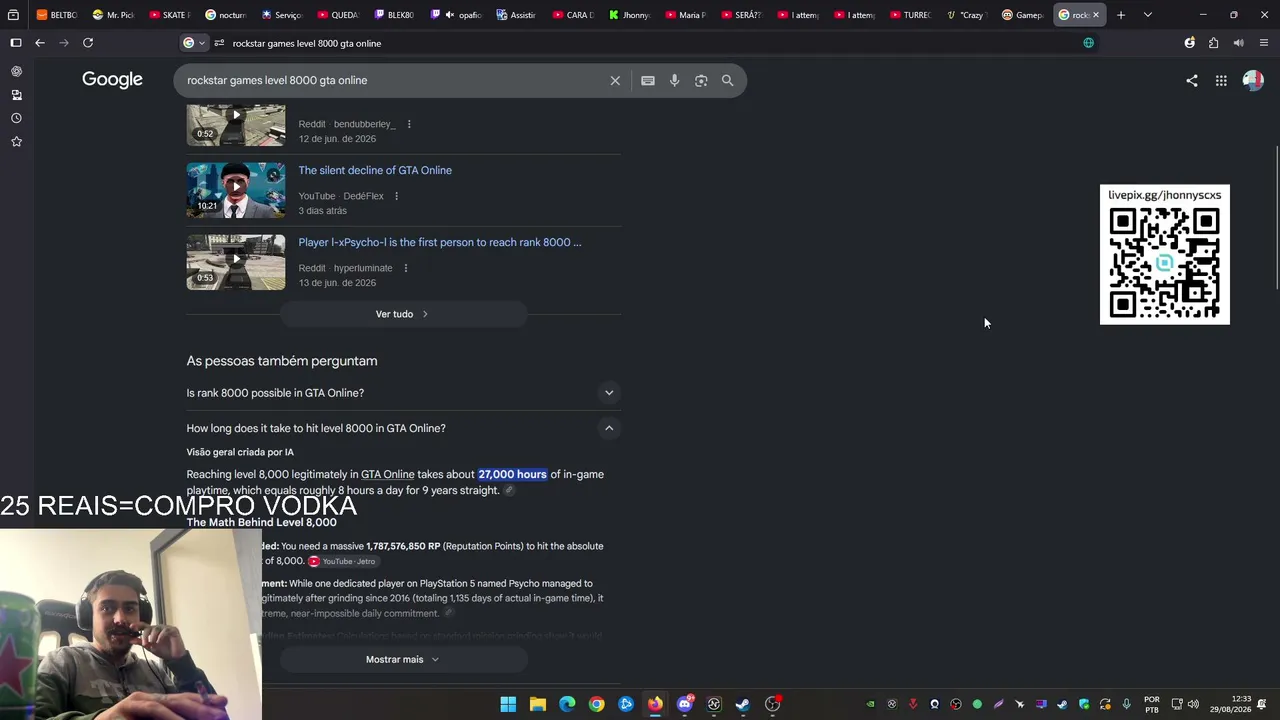The width and height of the screenshot is (1280, 720).
Task: Search by image with Google Lens
Action: (701, 81)
